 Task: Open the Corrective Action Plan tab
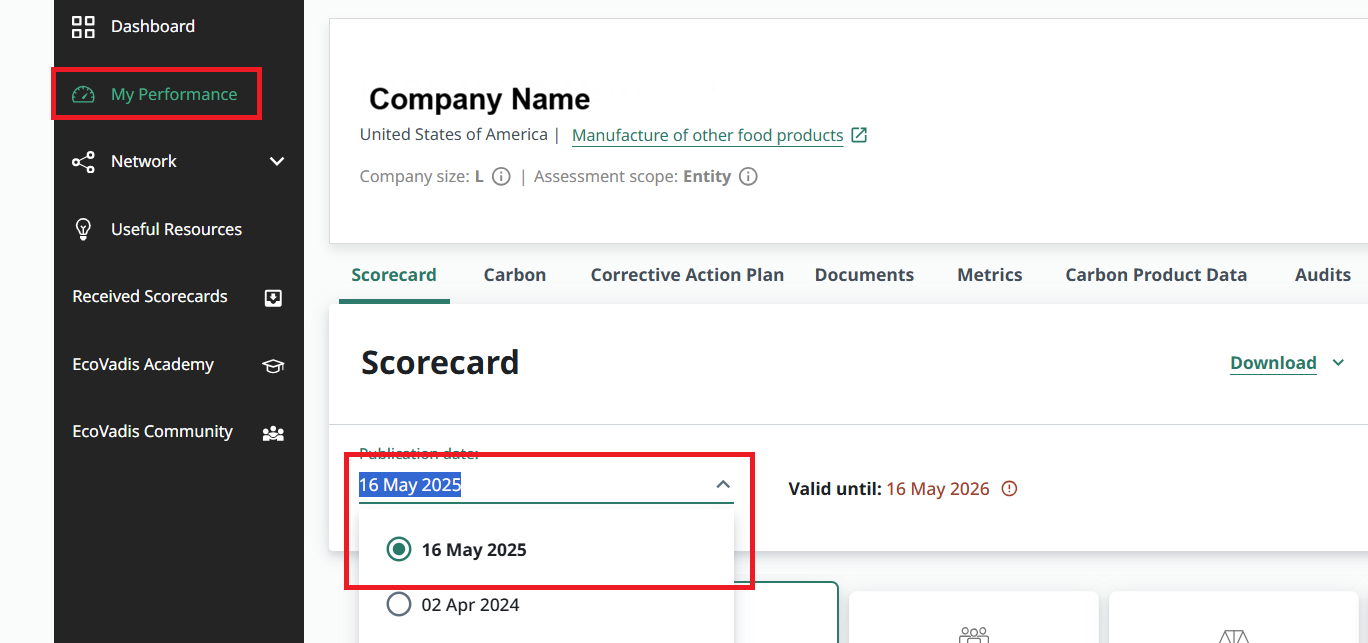(687, 275)
